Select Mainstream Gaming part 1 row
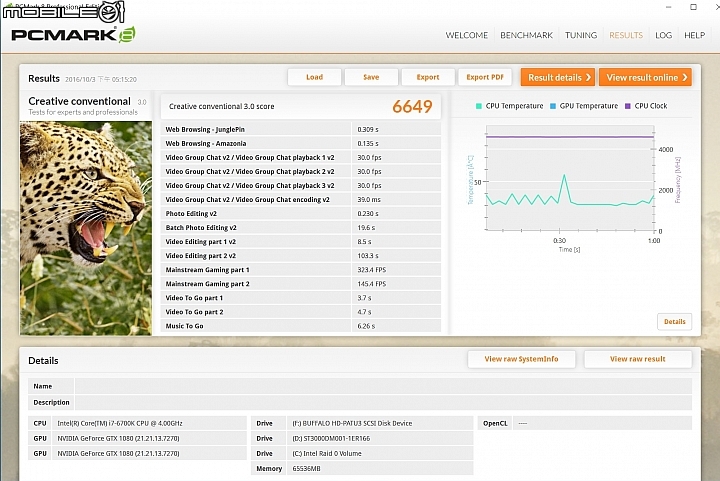Screen dimensions: 720x481 point(301,270)
